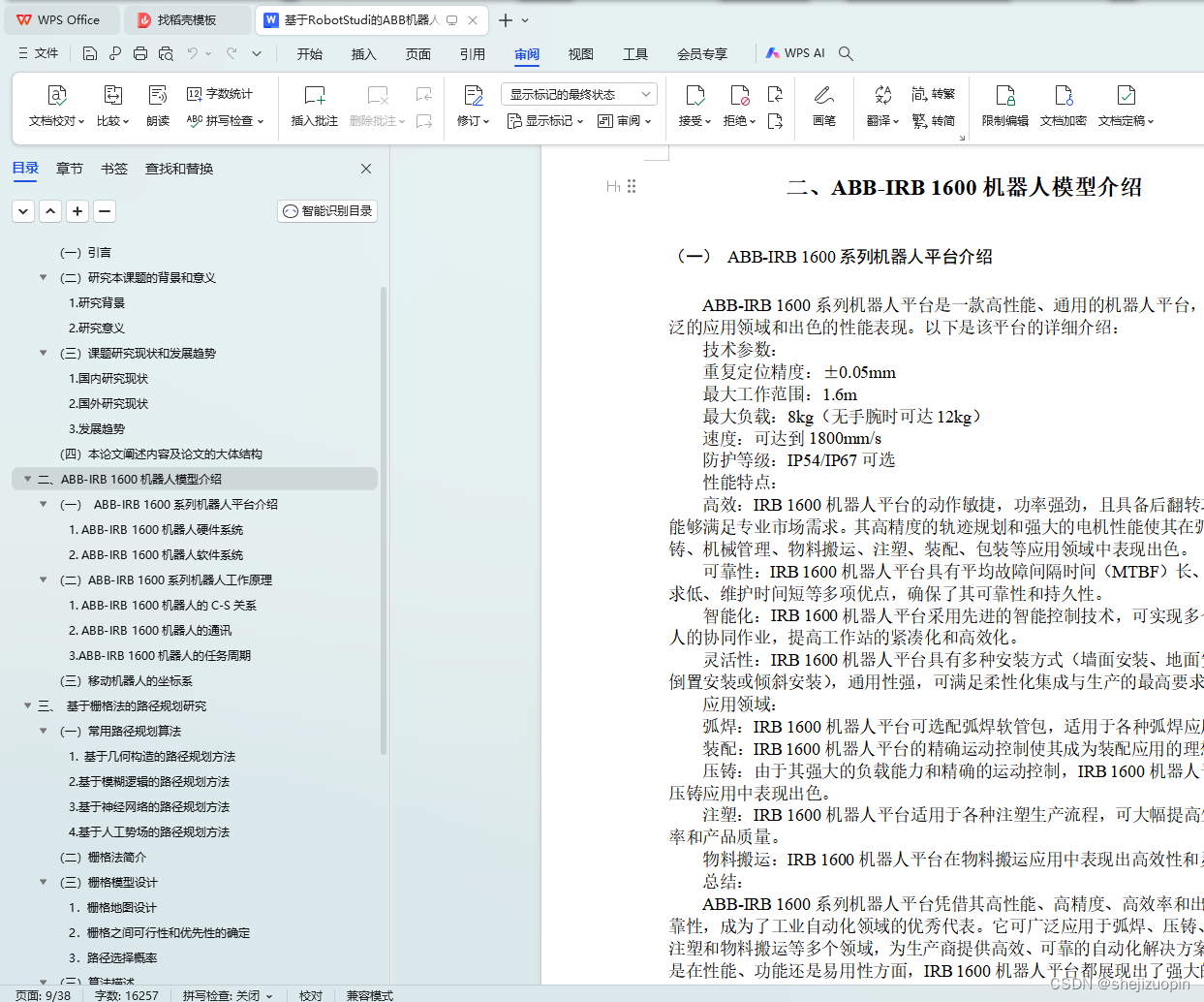This screenshot has width=1204, height=1002.
Task: Close the navigation pane
Action: pos(366,169)
